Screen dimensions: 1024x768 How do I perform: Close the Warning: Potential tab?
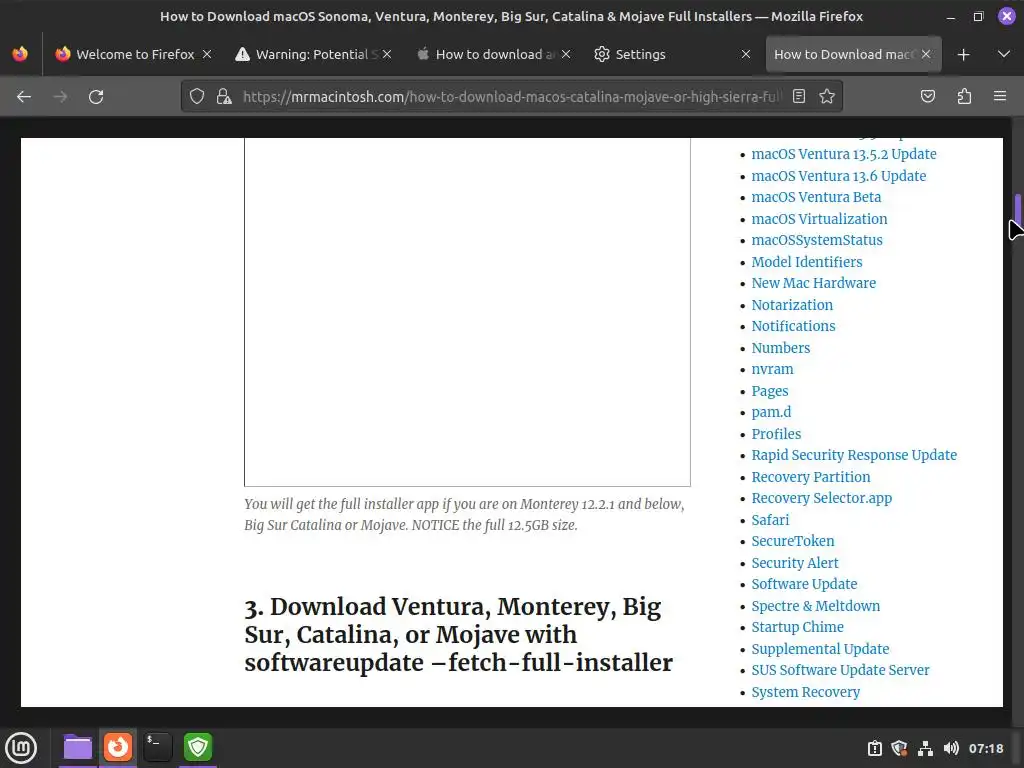point(387,54)
